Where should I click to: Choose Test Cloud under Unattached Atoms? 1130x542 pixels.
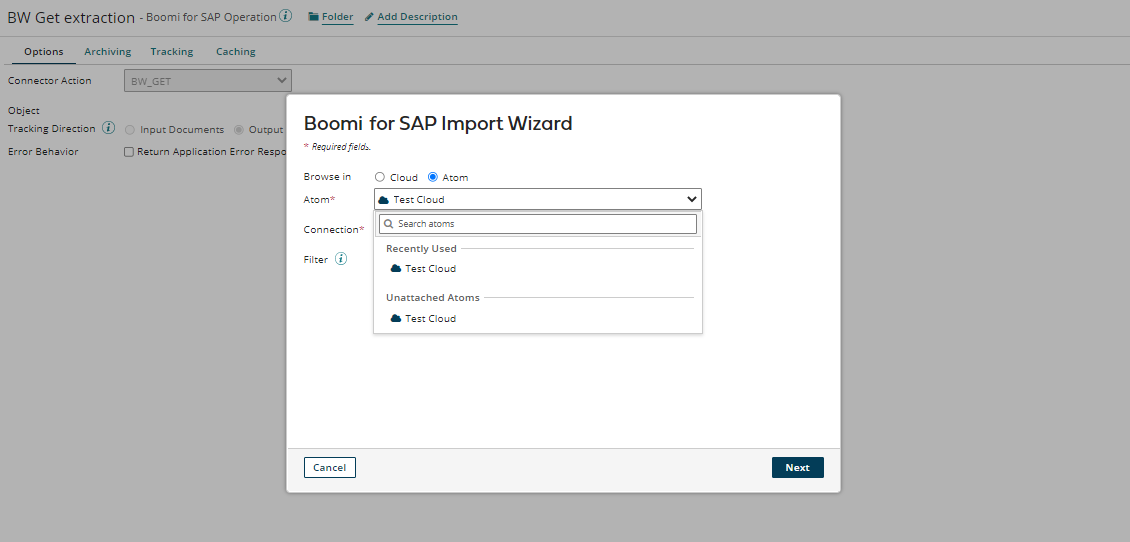click(x=430, y=319)
